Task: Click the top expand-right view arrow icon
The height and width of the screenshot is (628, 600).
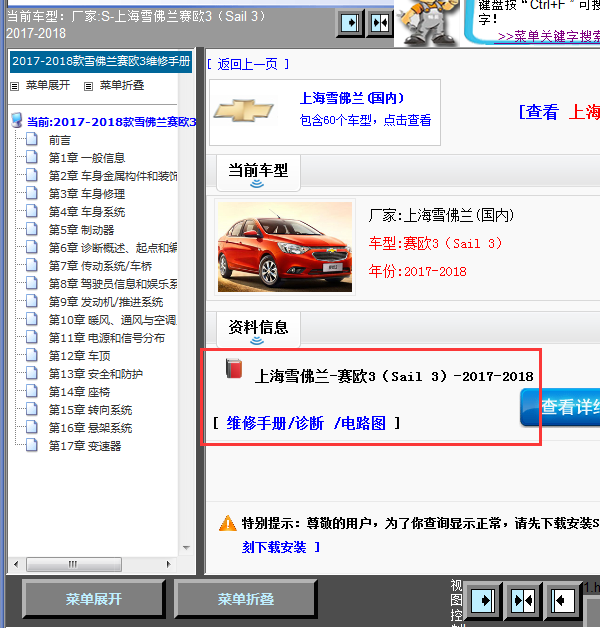Action: tap(350, 23)
